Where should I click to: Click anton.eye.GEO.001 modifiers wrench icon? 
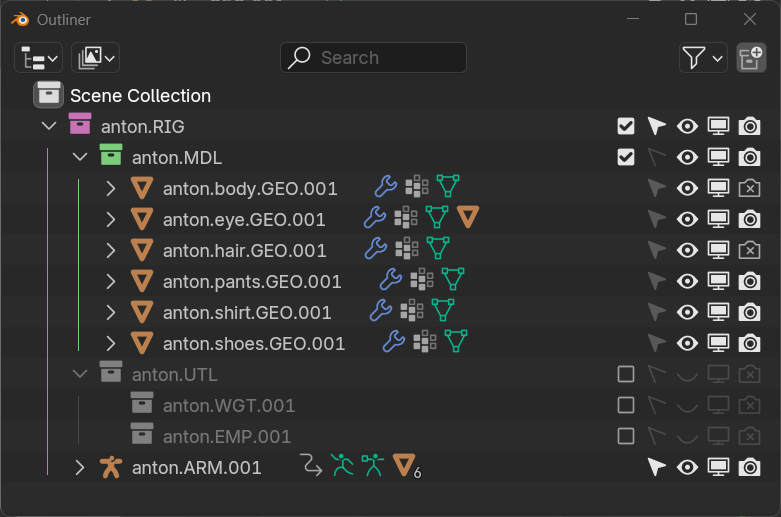tap(375, 218)
